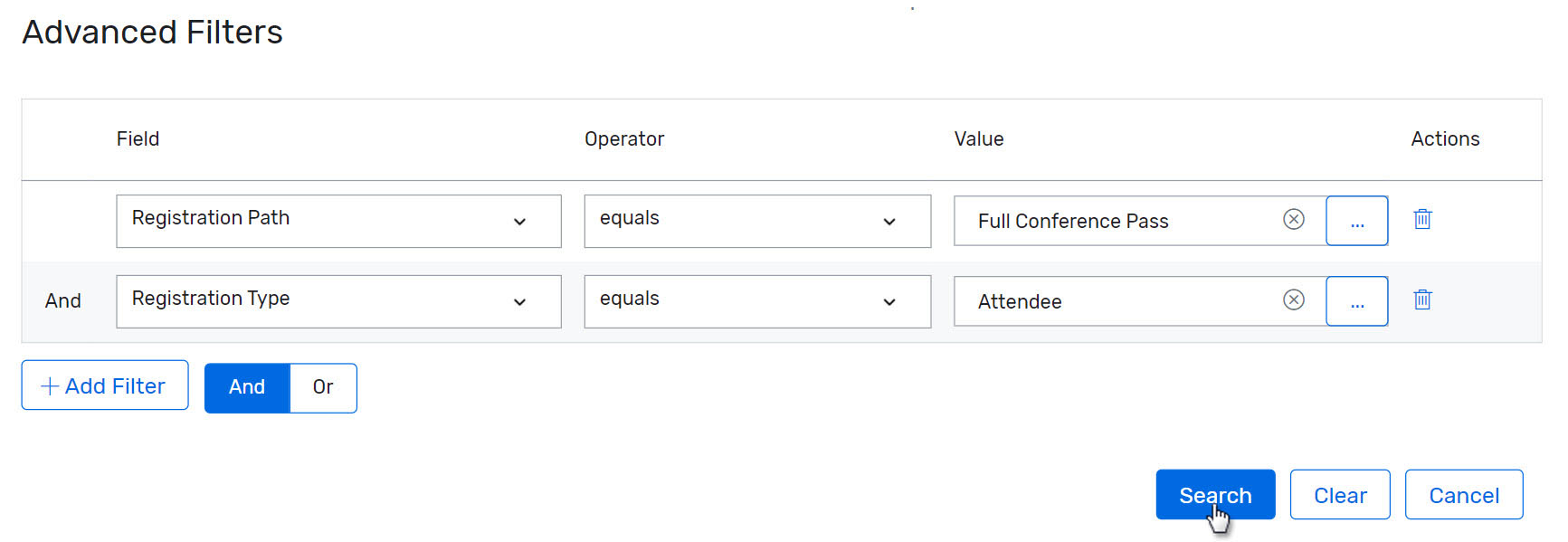Screen dimensions: 1568x542
Task: Open value picker for Full Conference Pass
Action: click(x=1356, y=220)
